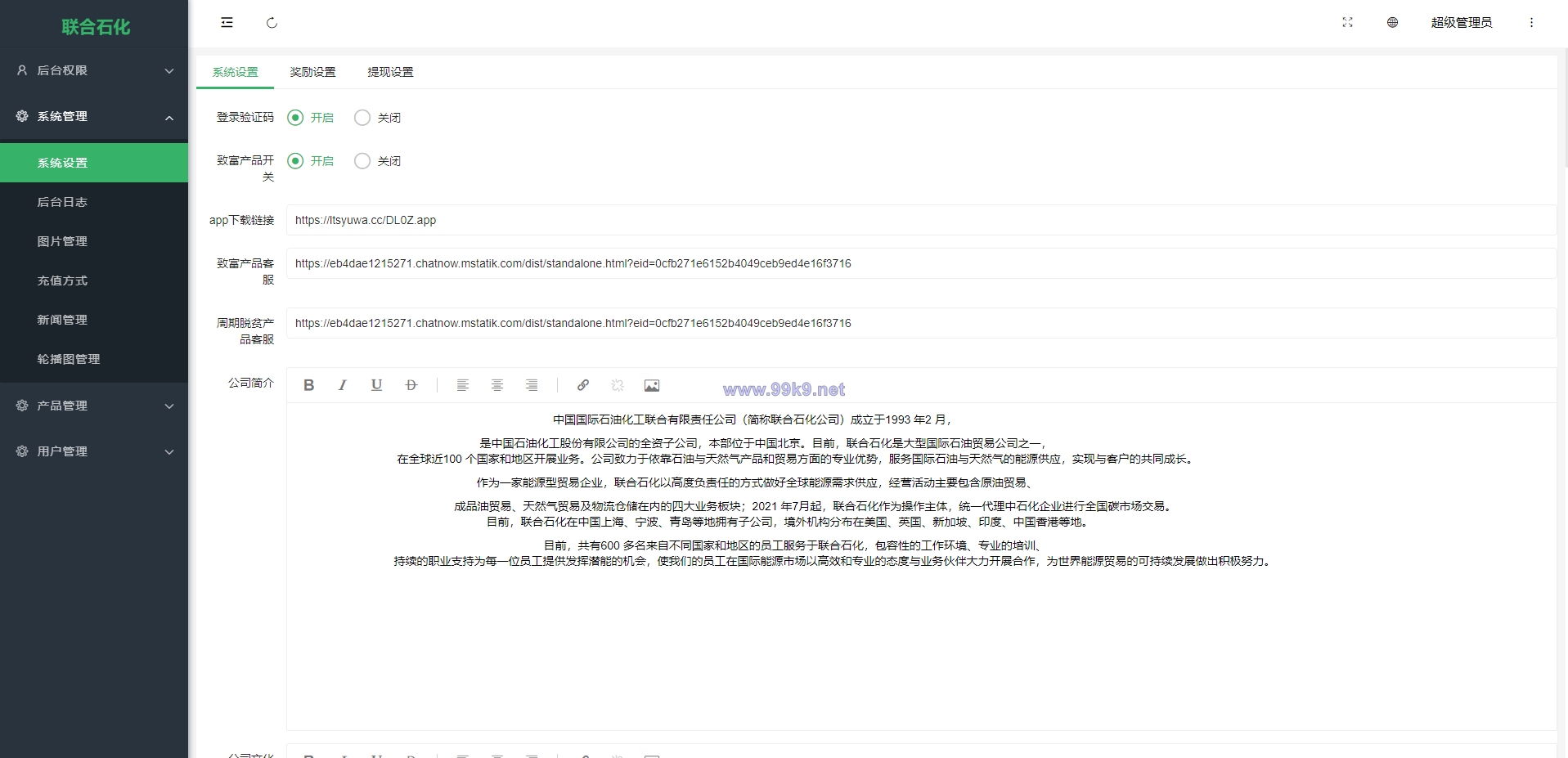Open 充值方式 in the sidebar
This screenshot has width=1568, height=758.
click(x=94, y=280)
